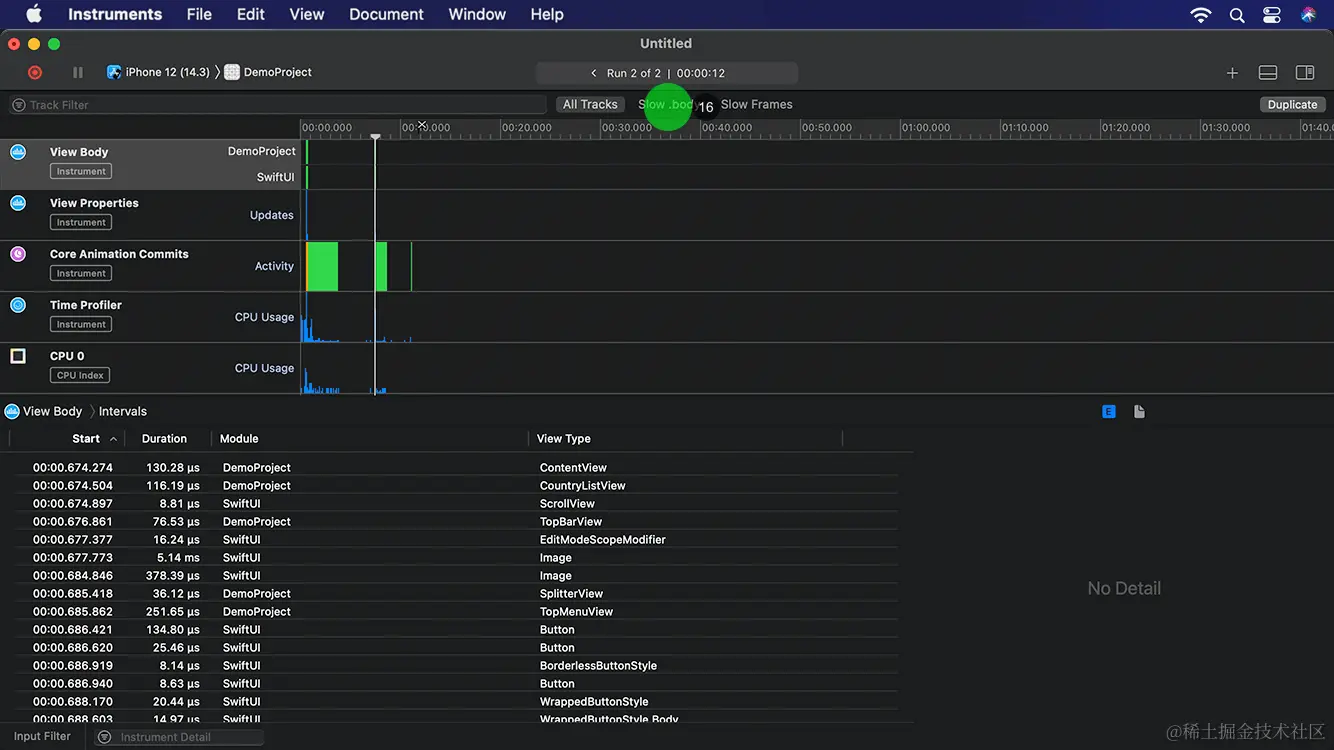Pause the trace with the pause button
Image resolution: width=1334 pixels, height=750 pixels.
[x=78, y=72]
